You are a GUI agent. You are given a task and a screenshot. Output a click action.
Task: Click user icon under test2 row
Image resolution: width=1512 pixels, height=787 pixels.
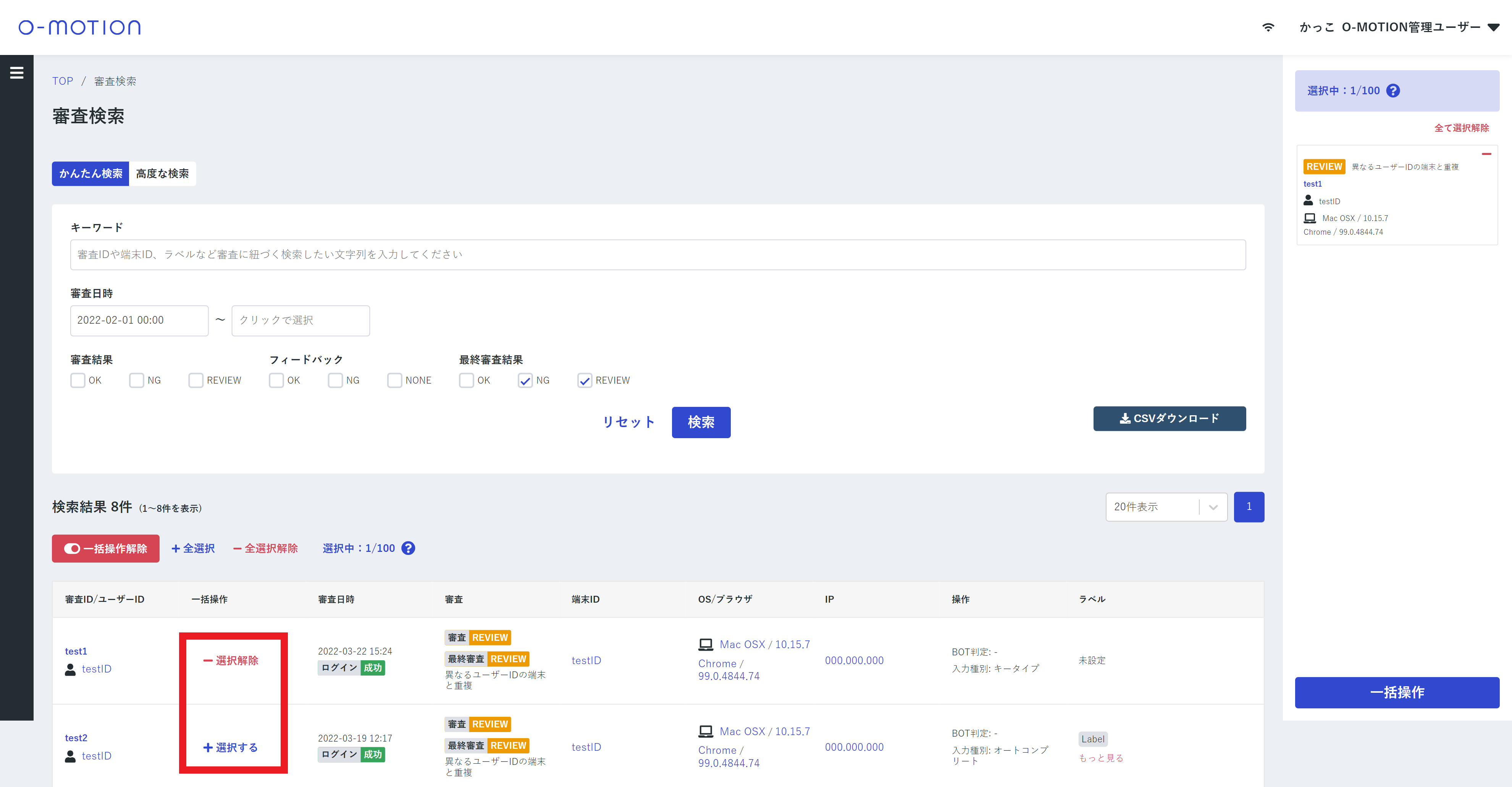click(70, 756)
